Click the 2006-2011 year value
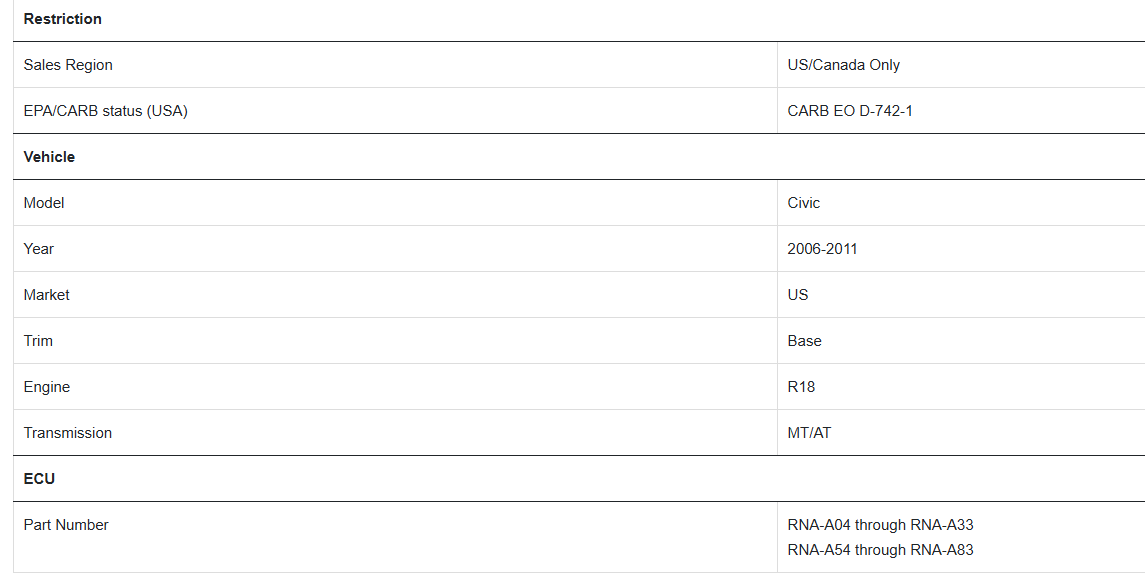Image resolution: width=1145 pixels, height=577 pixels. [x=822, y=249]
